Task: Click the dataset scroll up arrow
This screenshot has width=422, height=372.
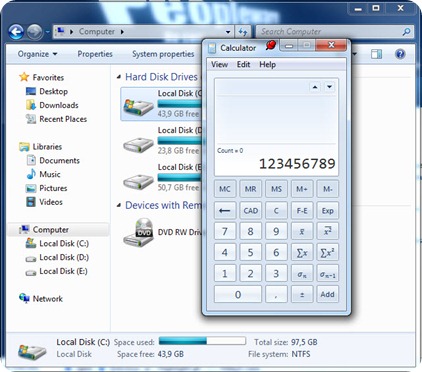Action: [315, 87]
